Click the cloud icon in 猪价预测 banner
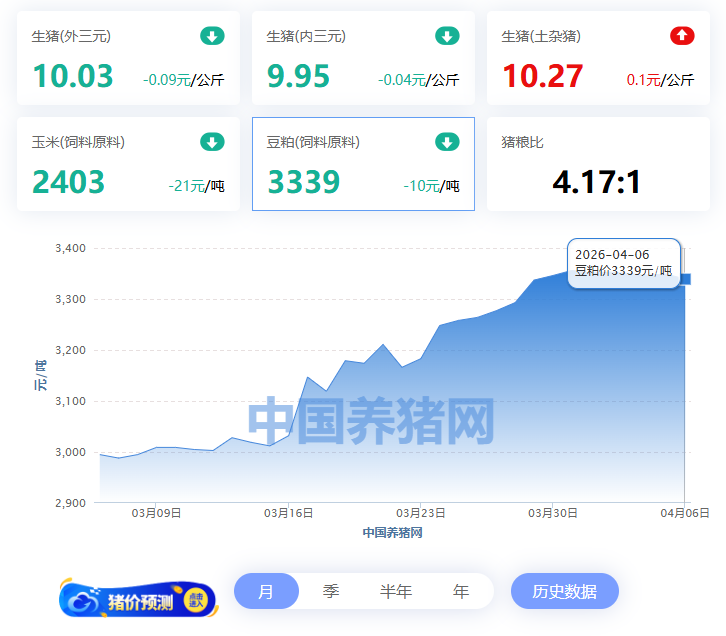Viewport: 726px width, 636px height. tap(79, 600)
